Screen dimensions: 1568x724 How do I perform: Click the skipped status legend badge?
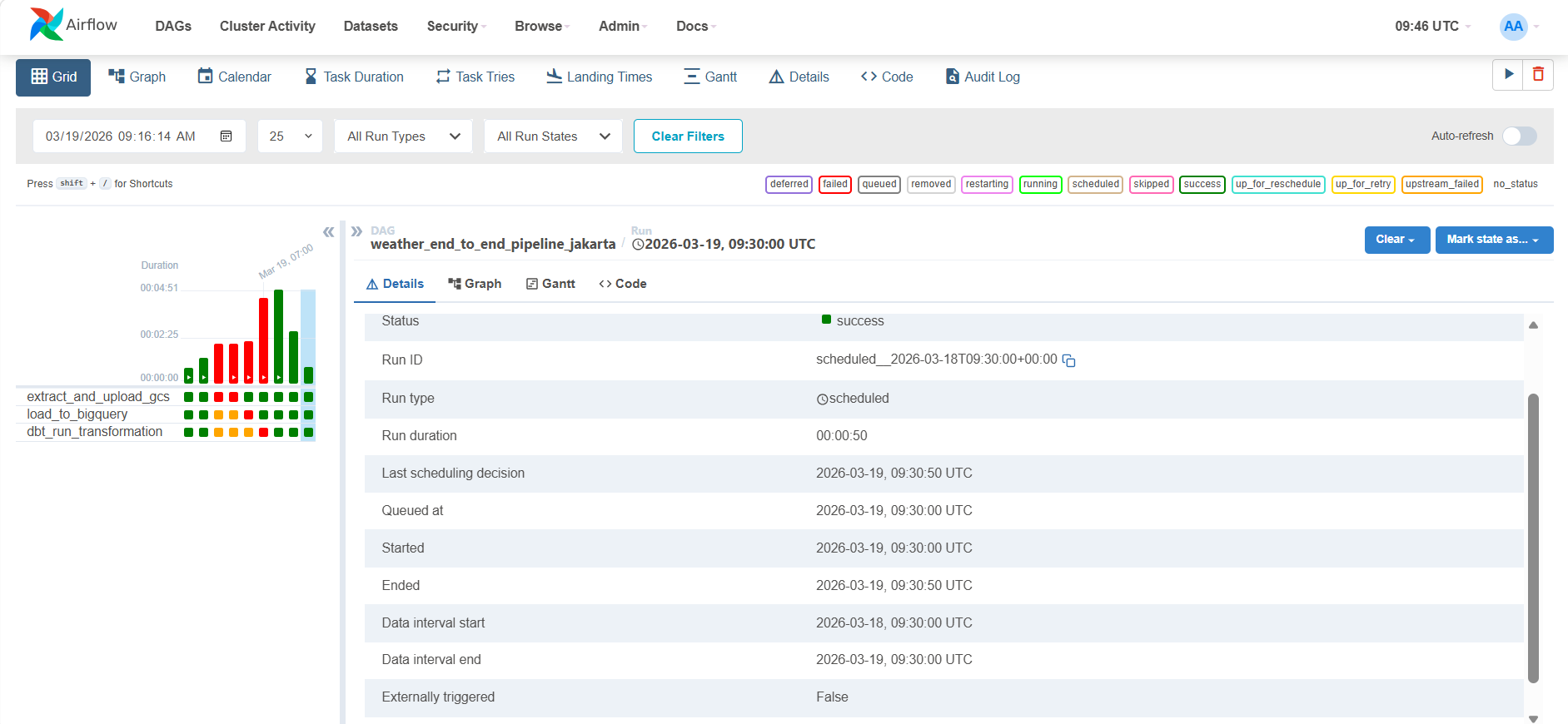pyautogui.click(x=1151, y=184)
